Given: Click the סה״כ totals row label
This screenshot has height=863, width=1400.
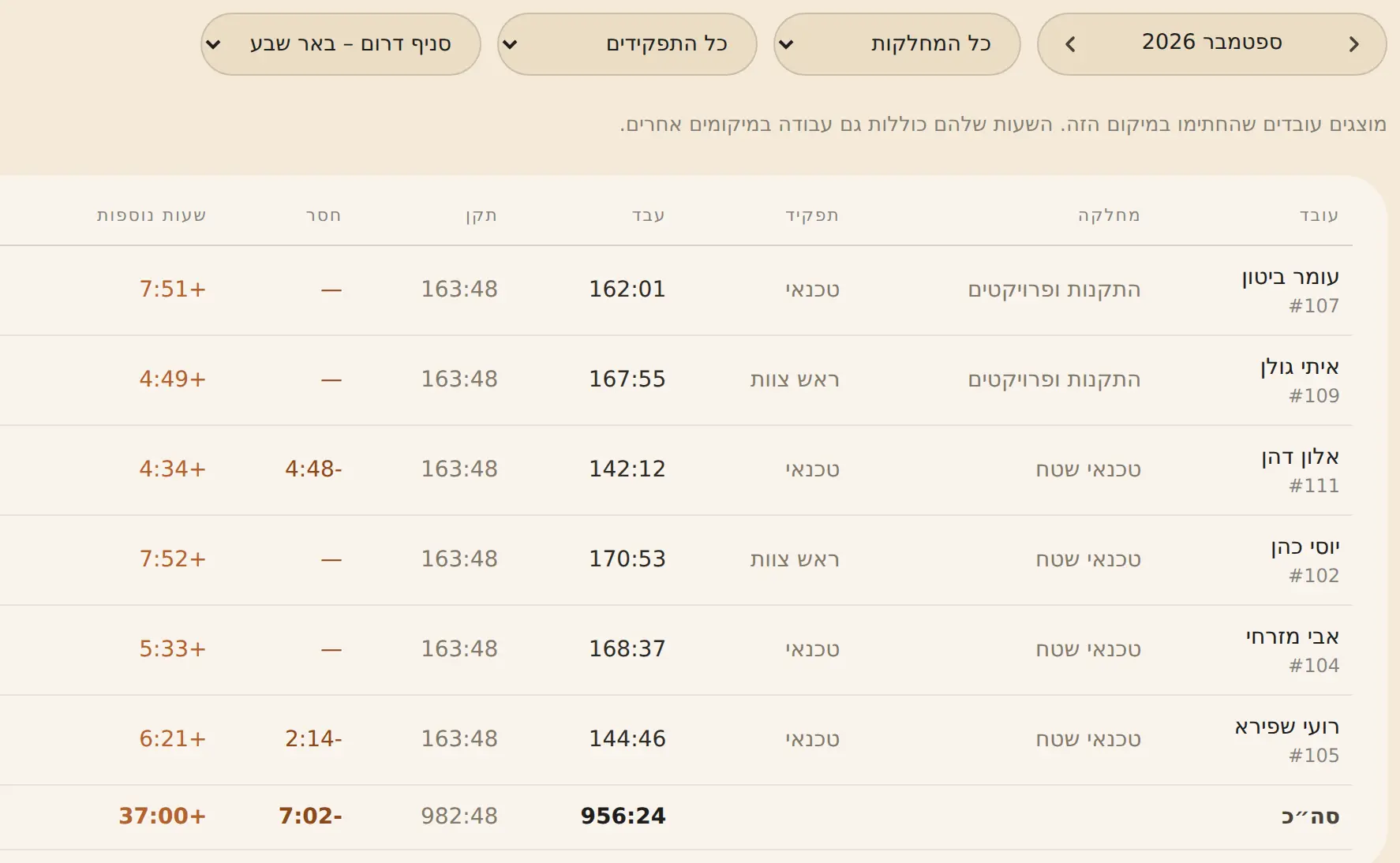Looking at the screenshot, I should tap(1310, 816).
